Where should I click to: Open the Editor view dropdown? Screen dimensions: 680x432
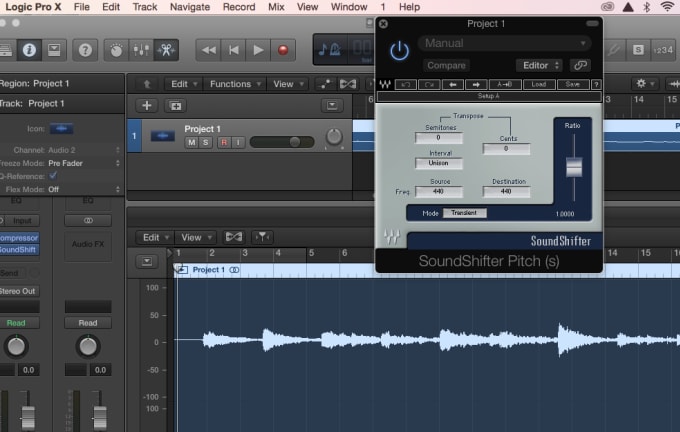click(x=539, y=65)
